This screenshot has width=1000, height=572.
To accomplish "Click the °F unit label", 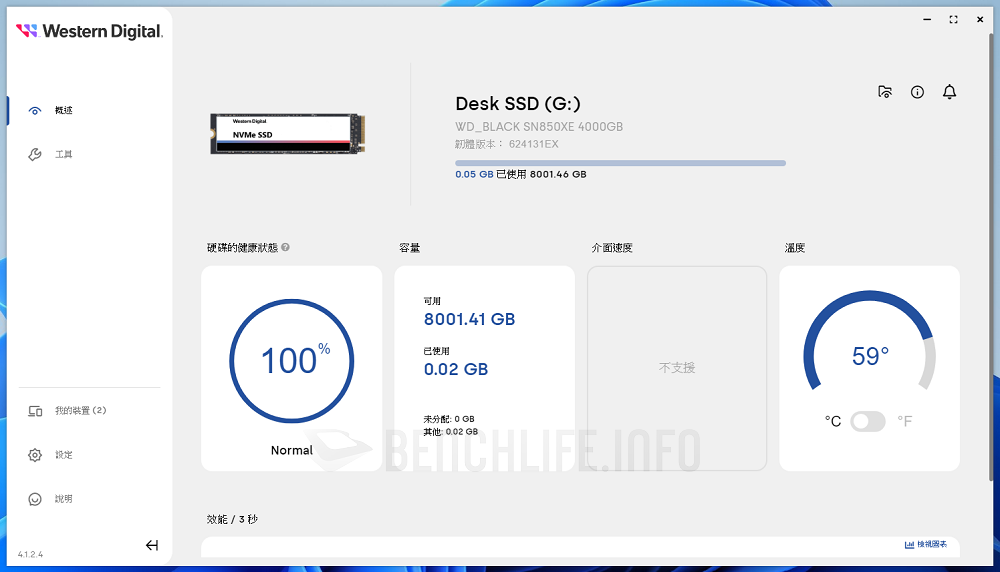I will tap(904, 421).
